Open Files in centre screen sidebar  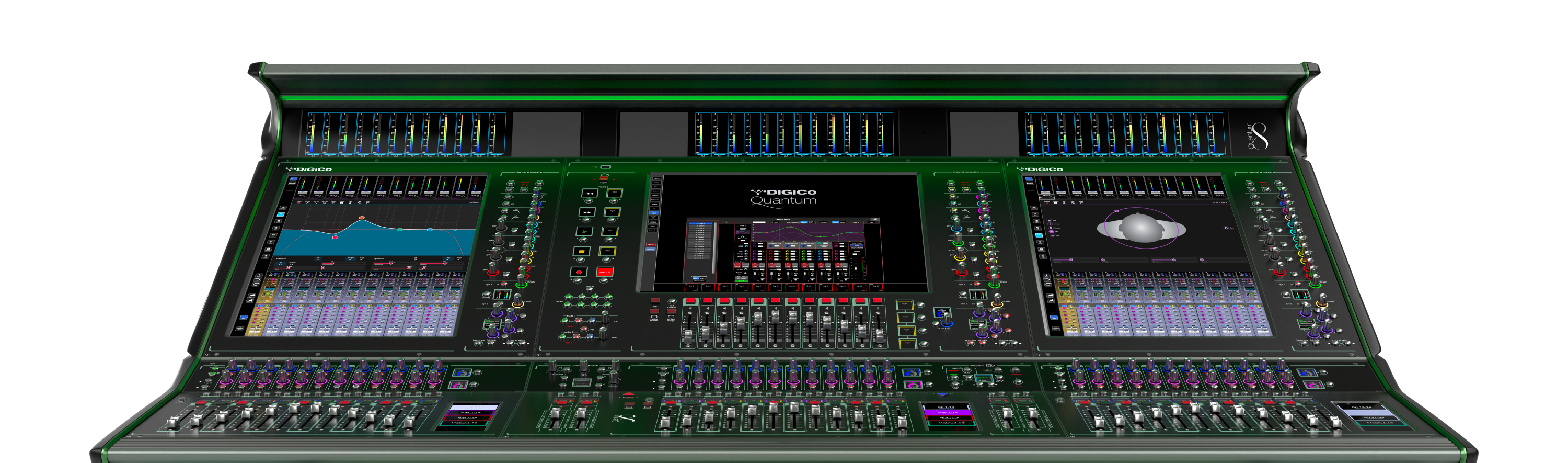pyautogui.click(x=657, y=186)
